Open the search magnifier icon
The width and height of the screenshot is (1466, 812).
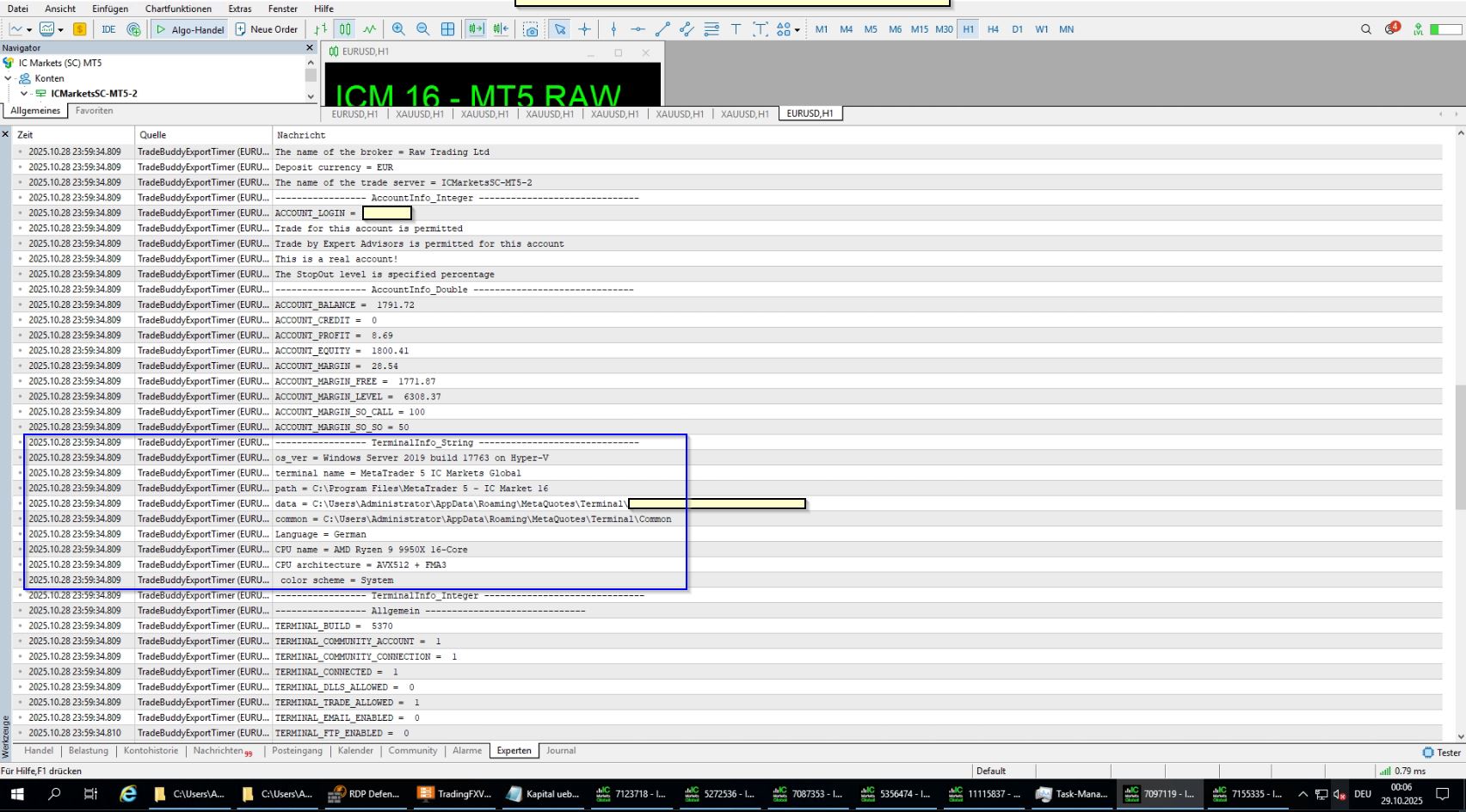[1366, 29]
